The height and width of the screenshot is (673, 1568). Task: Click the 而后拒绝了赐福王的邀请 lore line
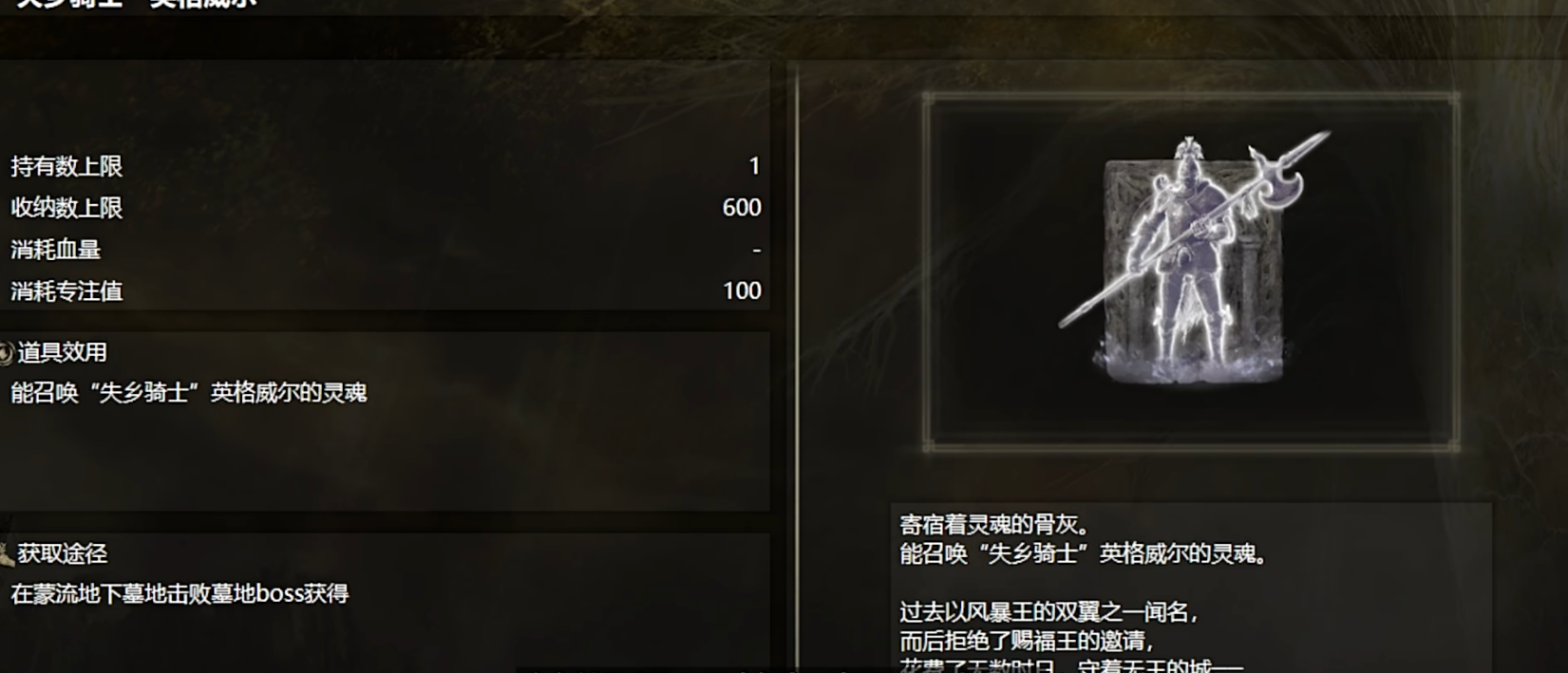(x=1028, y=642)
